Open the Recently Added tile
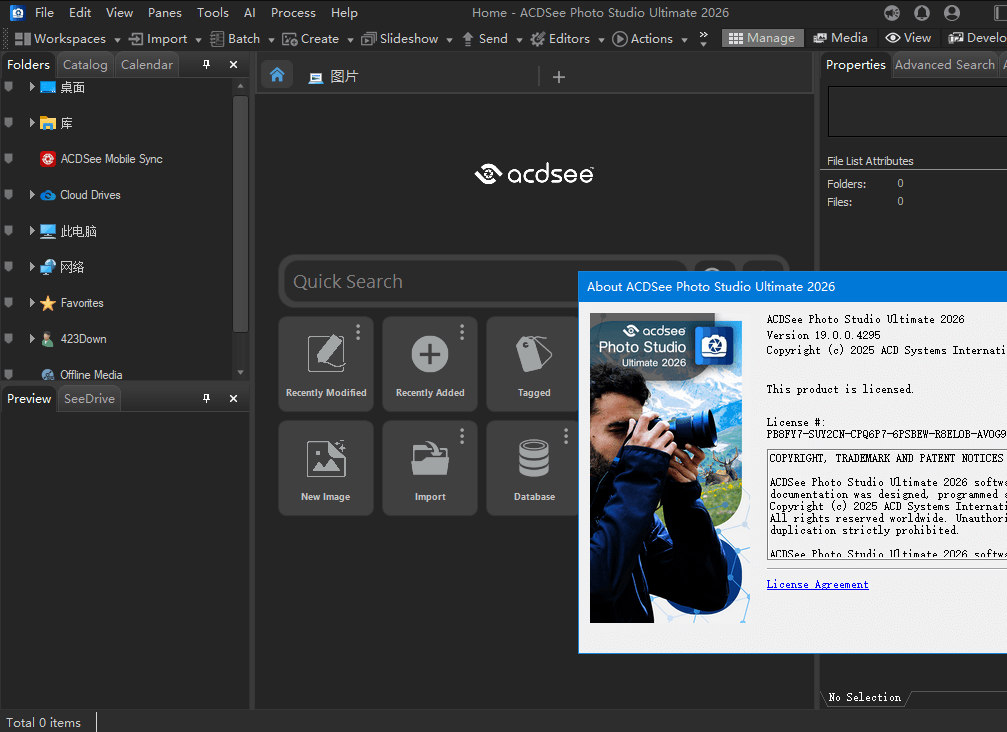The height and width of the screenshot is (732, 1007). click(x=429, y=354)
